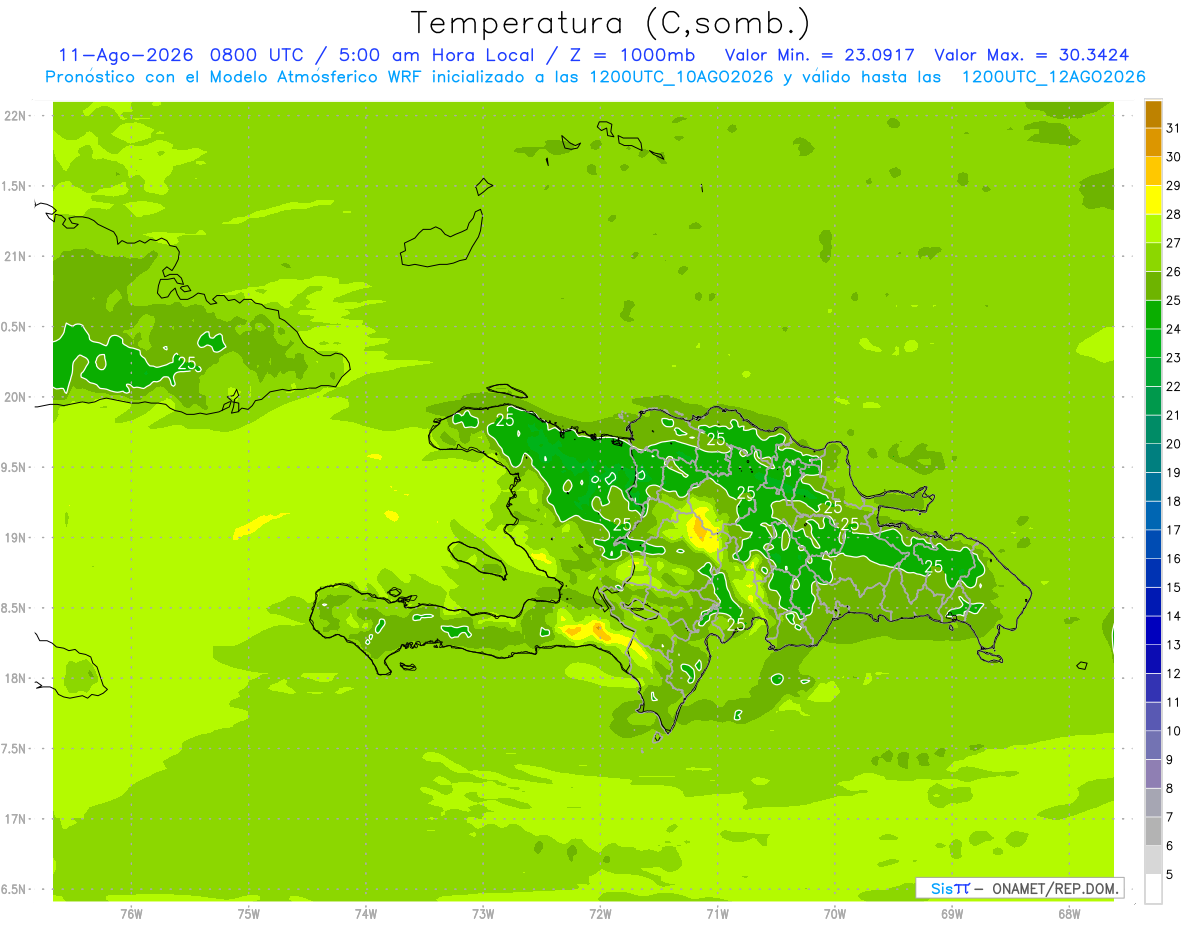Click the title 'Temperatura (C,somb.)'
The height and width of the screenshot is (927, 1200).
(611, 23)
